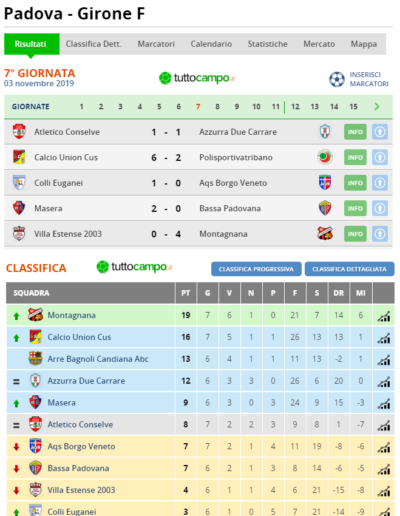Open the blue upload icon for Atletico Conselve match
400x516 pixels.
pos(380,132)
